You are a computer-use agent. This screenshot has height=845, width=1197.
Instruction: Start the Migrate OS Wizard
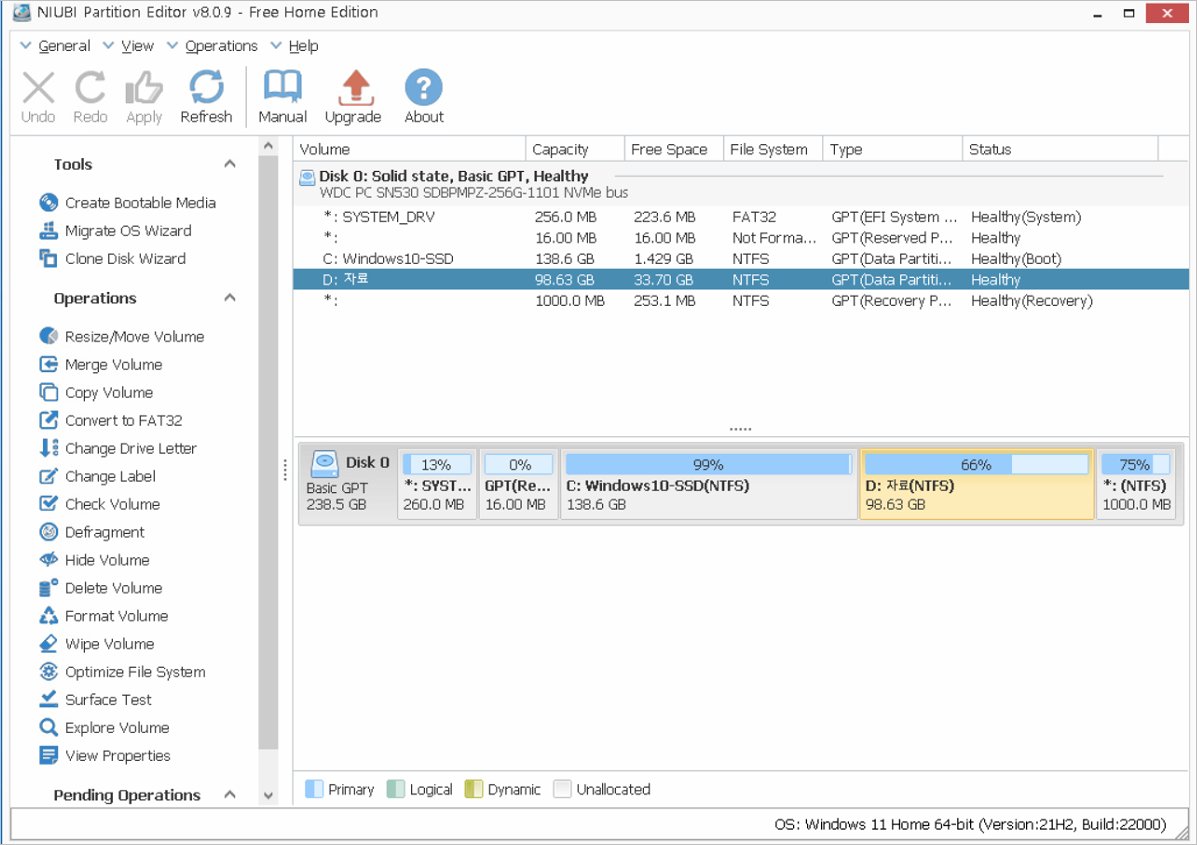[127, 231]
